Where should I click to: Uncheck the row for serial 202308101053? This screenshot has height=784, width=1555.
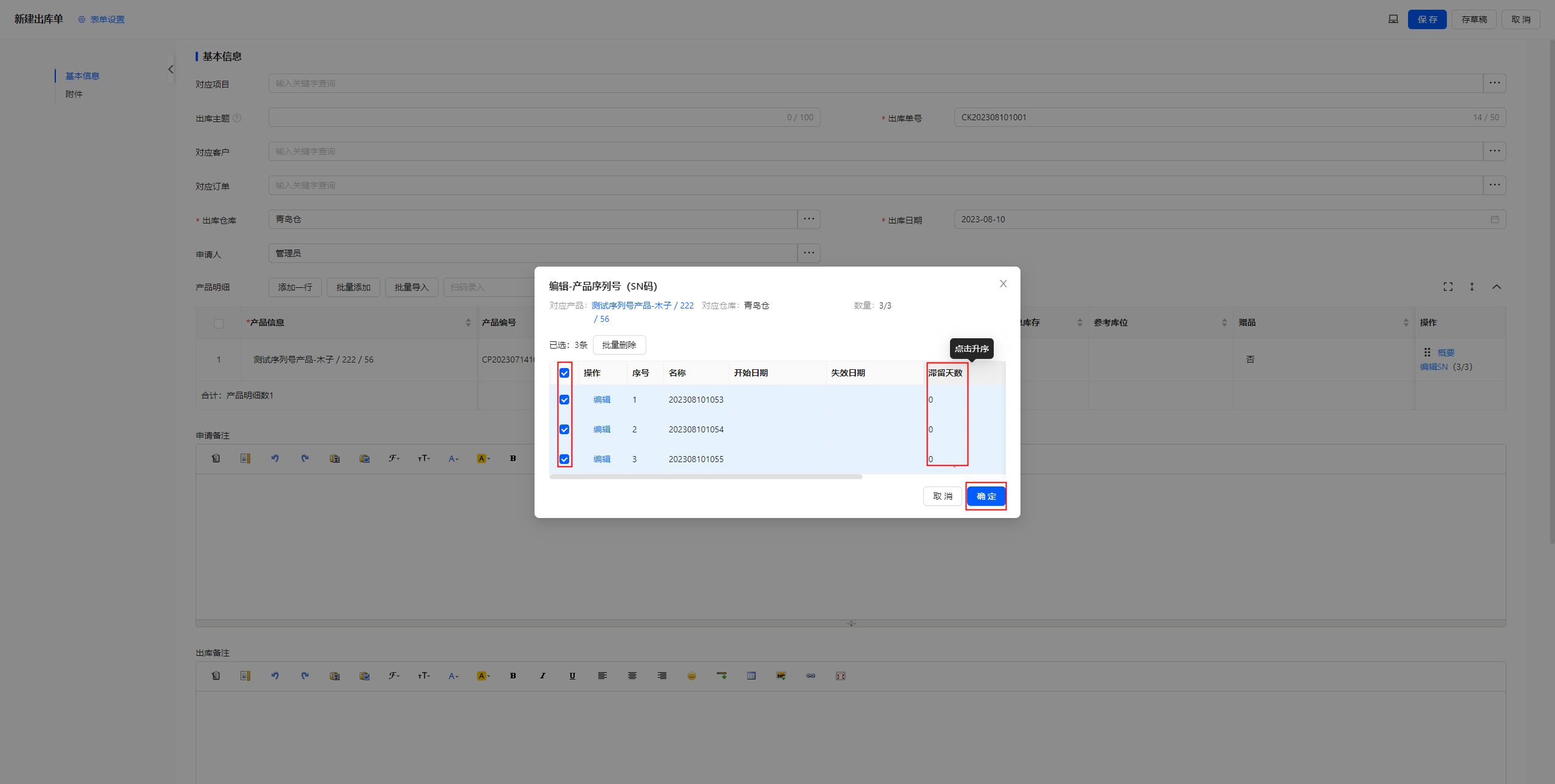coord(564,400)
